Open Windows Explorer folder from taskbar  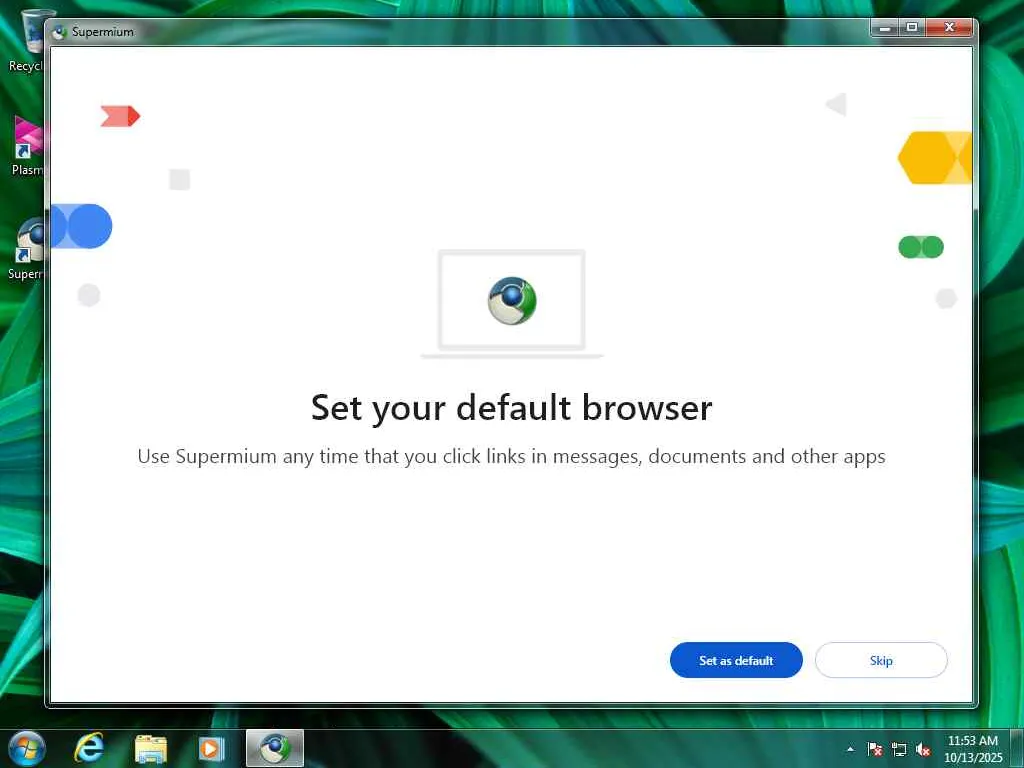150,749
